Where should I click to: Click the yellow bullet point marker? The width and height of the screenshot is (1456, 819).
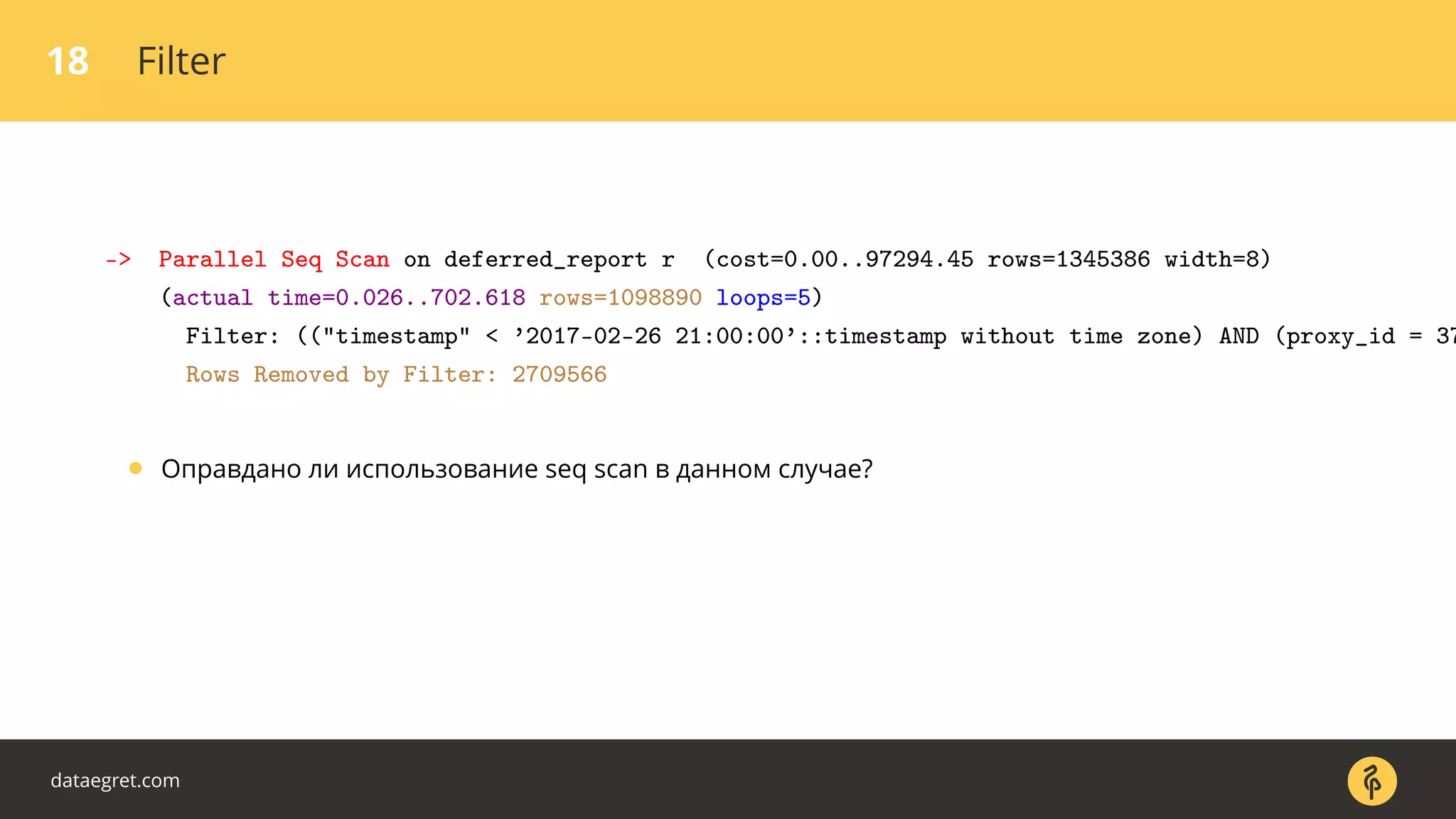tap(136, 468)
